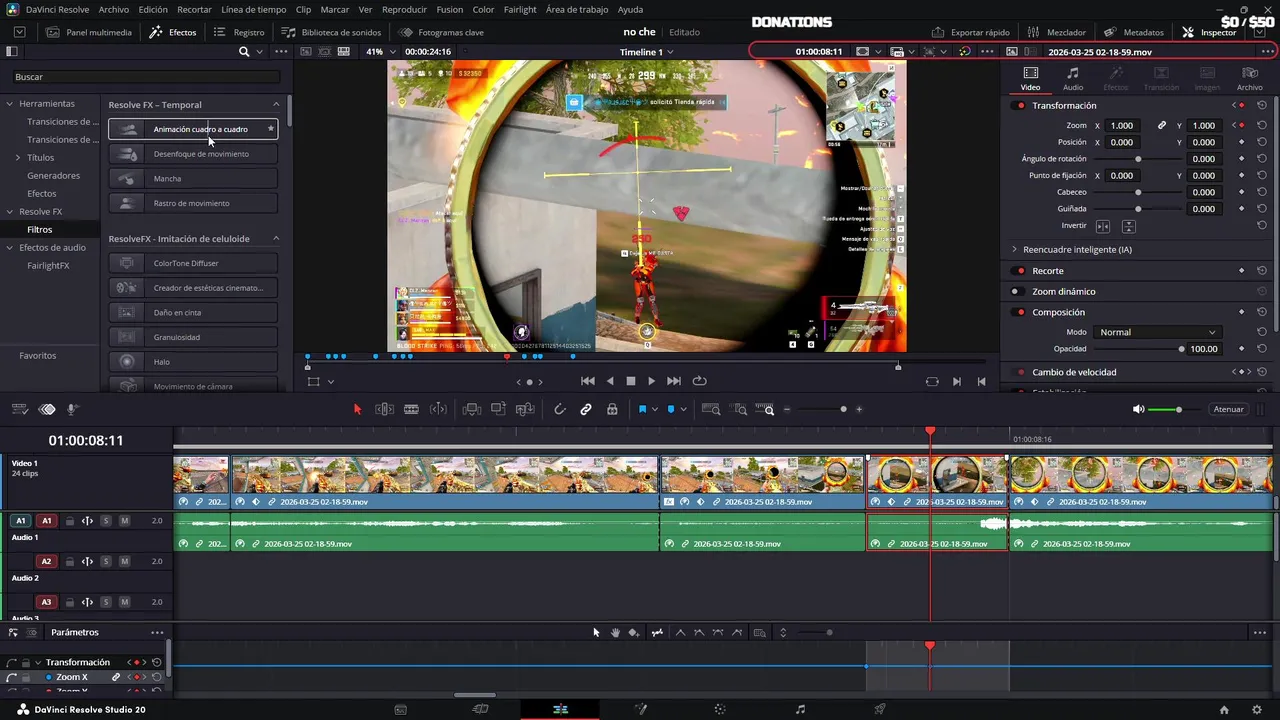This screenshot has width=1280, height=720.
Task: Toggle Composición section enable switch
Action: 1020,312
